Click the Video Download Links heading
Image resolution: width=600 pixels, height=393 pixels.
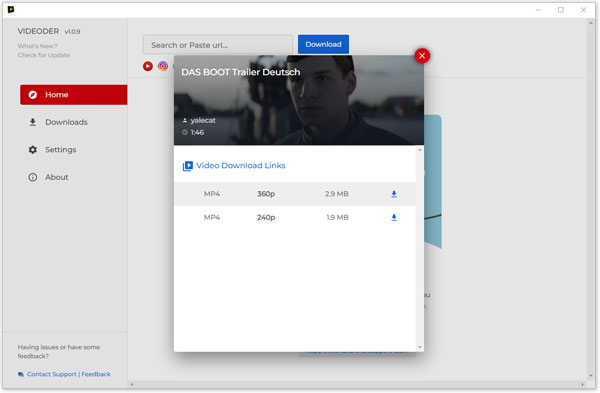tap(241, 165)
